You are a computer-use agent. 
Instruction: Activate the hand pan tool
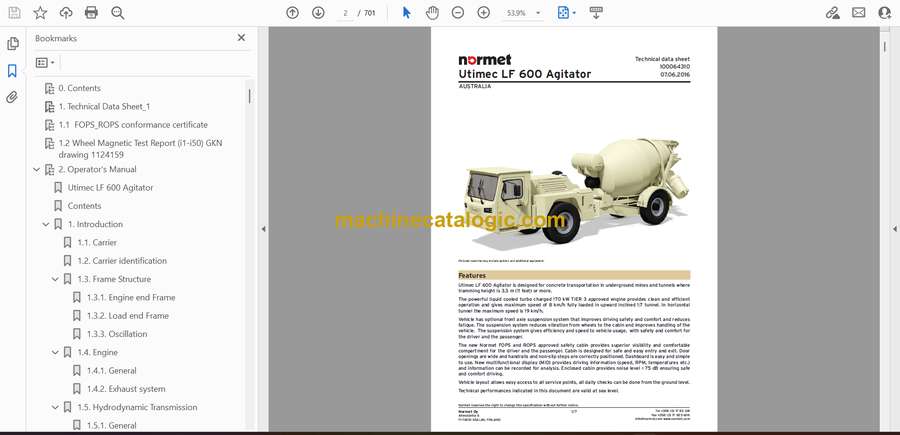(x=432, y=13)
